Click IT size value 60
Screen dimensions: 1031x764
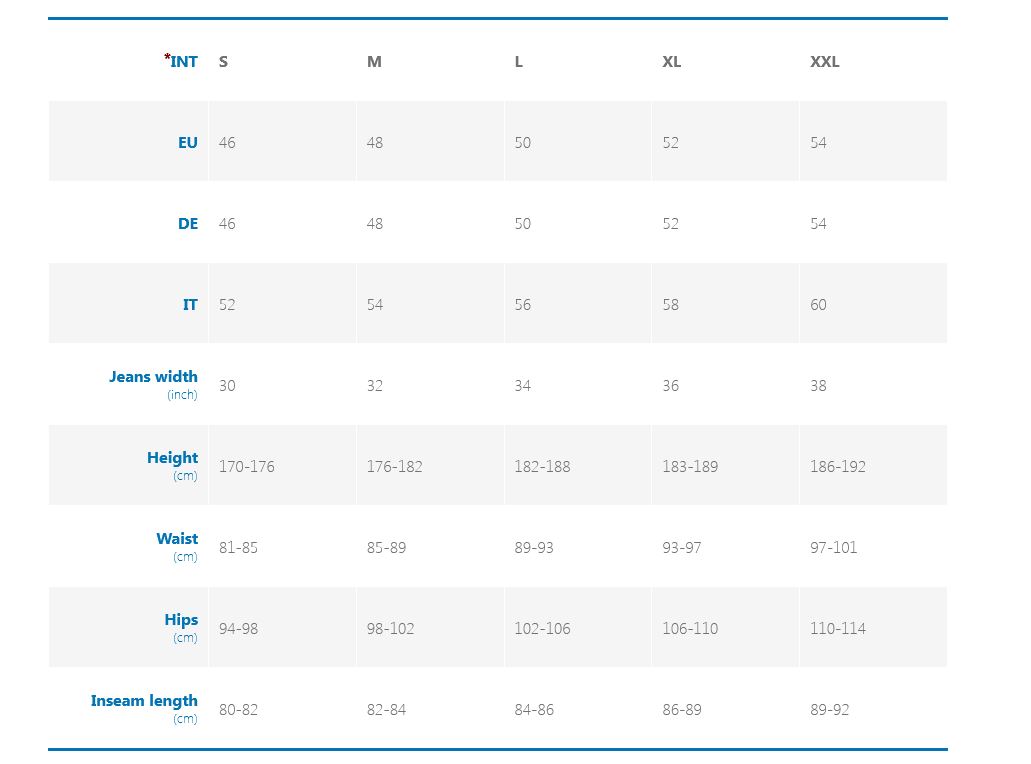[x=818, y=305]
